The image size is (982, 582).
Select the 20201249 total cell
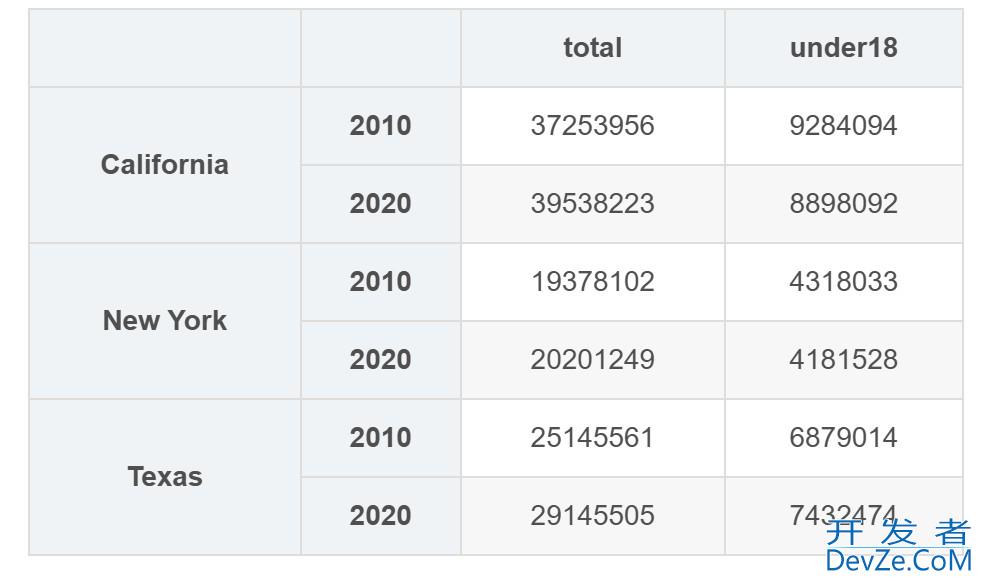[x=592, y=360]
